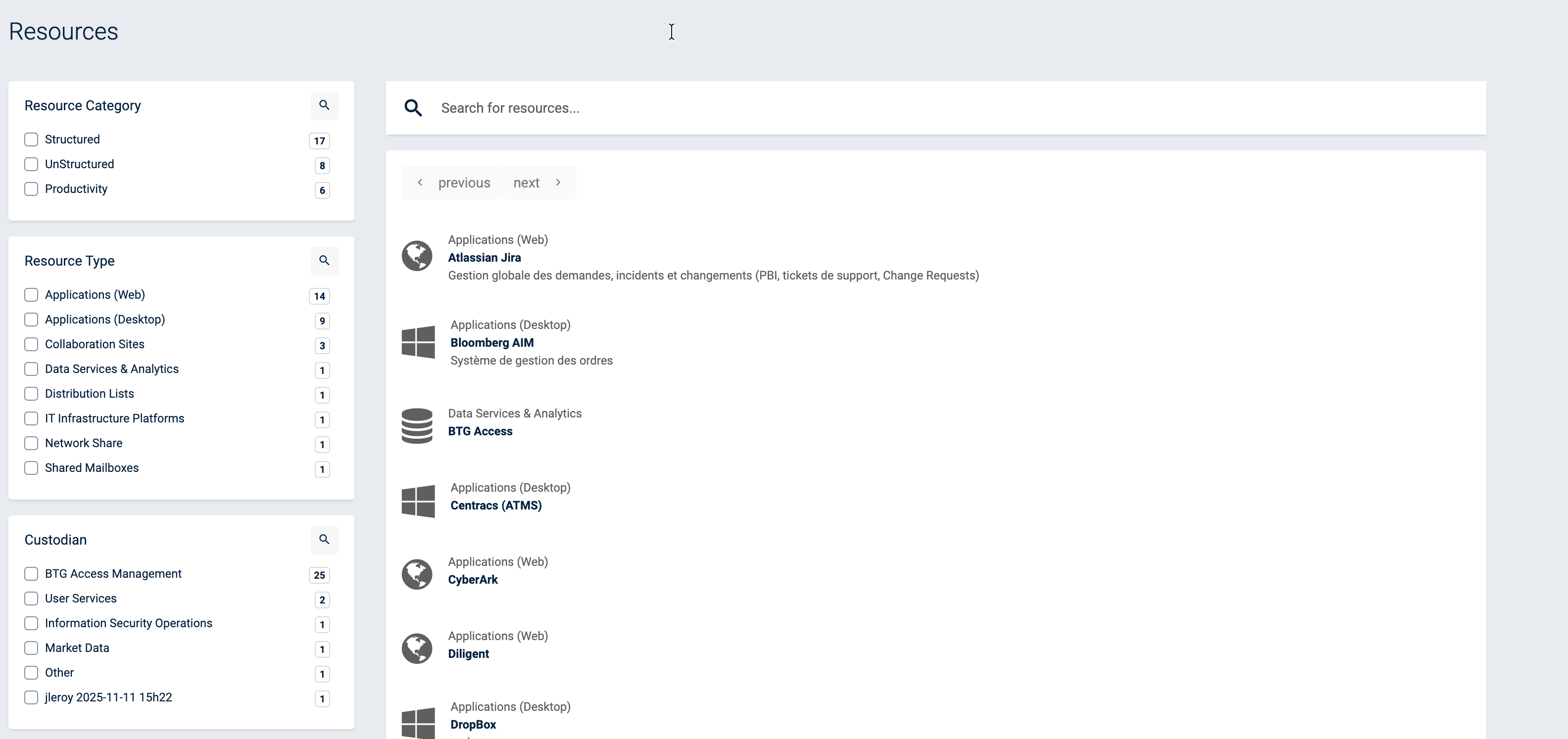
Task: Open the Atlassian Jira resource link
Action: [x=484, y=258]
